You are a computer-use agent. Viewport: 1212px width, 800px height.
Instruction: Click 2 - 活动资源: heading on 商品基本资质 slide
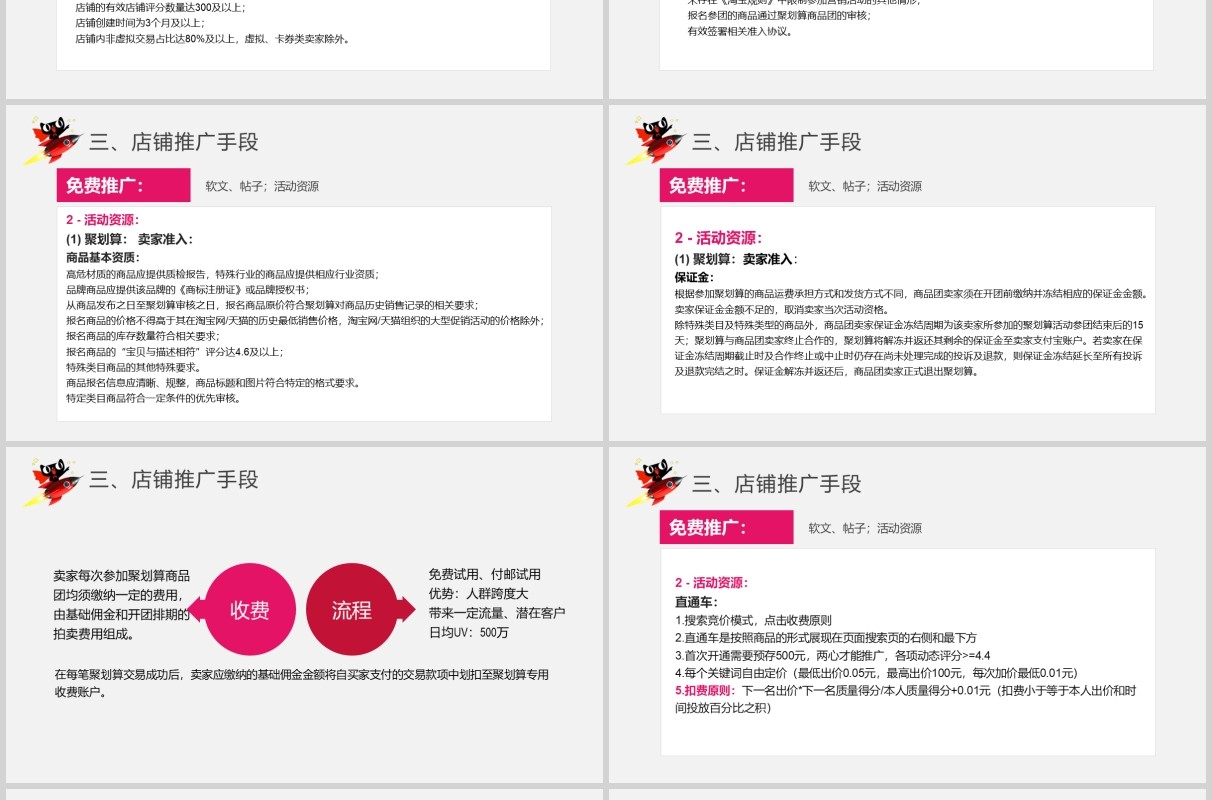tap(103, 220)
